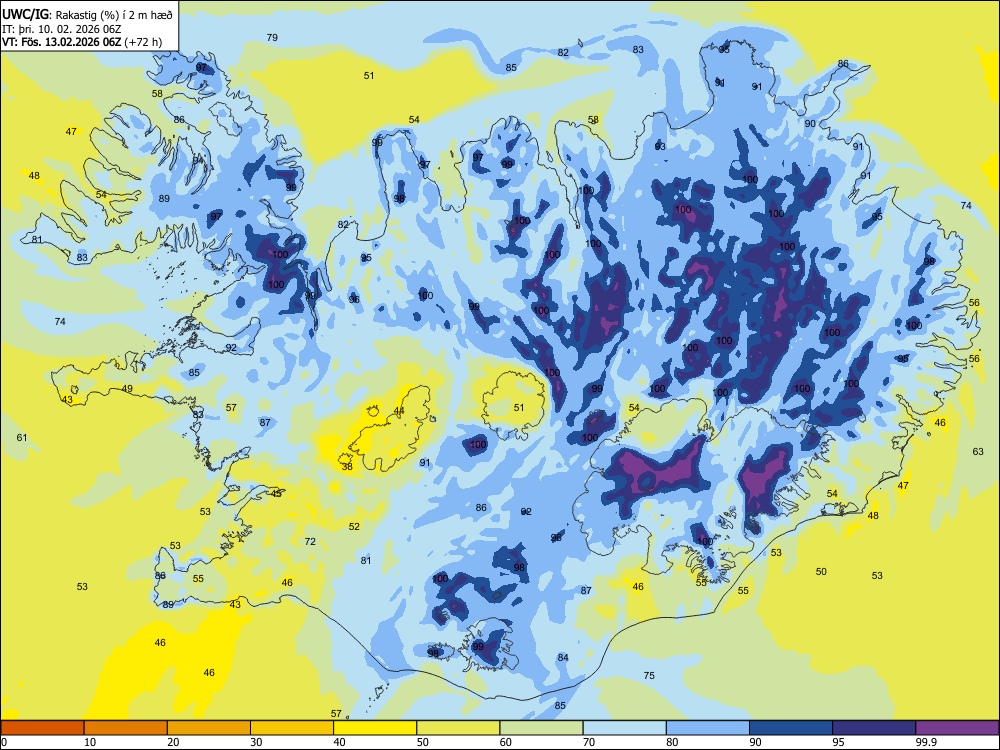Click the amber 30–40 legend swatch
Viewport: 1000px width, 750px height.
[x=292, y=728]
